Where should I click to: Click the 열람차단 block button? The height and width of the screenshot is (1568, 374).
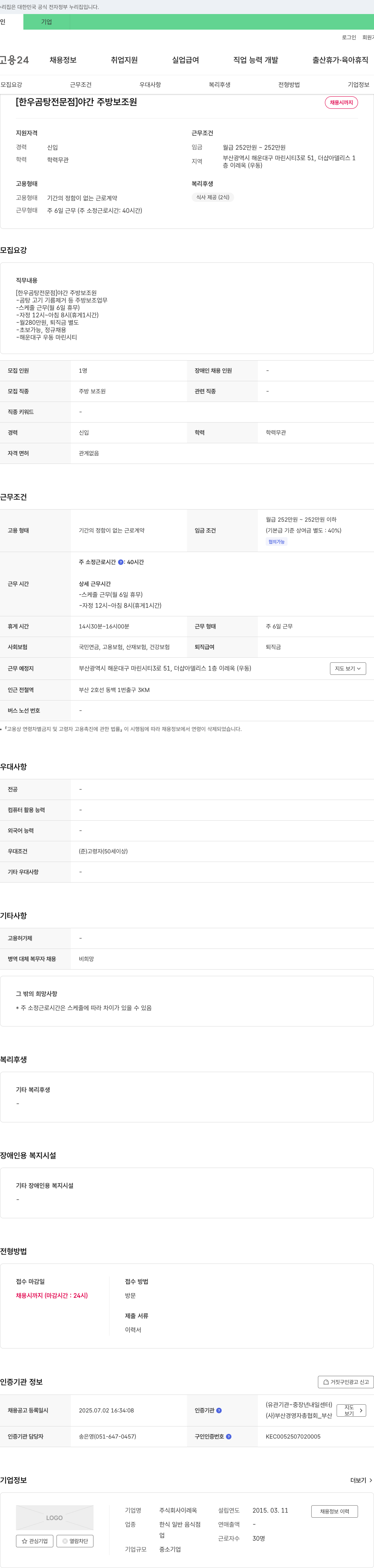coord(75,1541)
